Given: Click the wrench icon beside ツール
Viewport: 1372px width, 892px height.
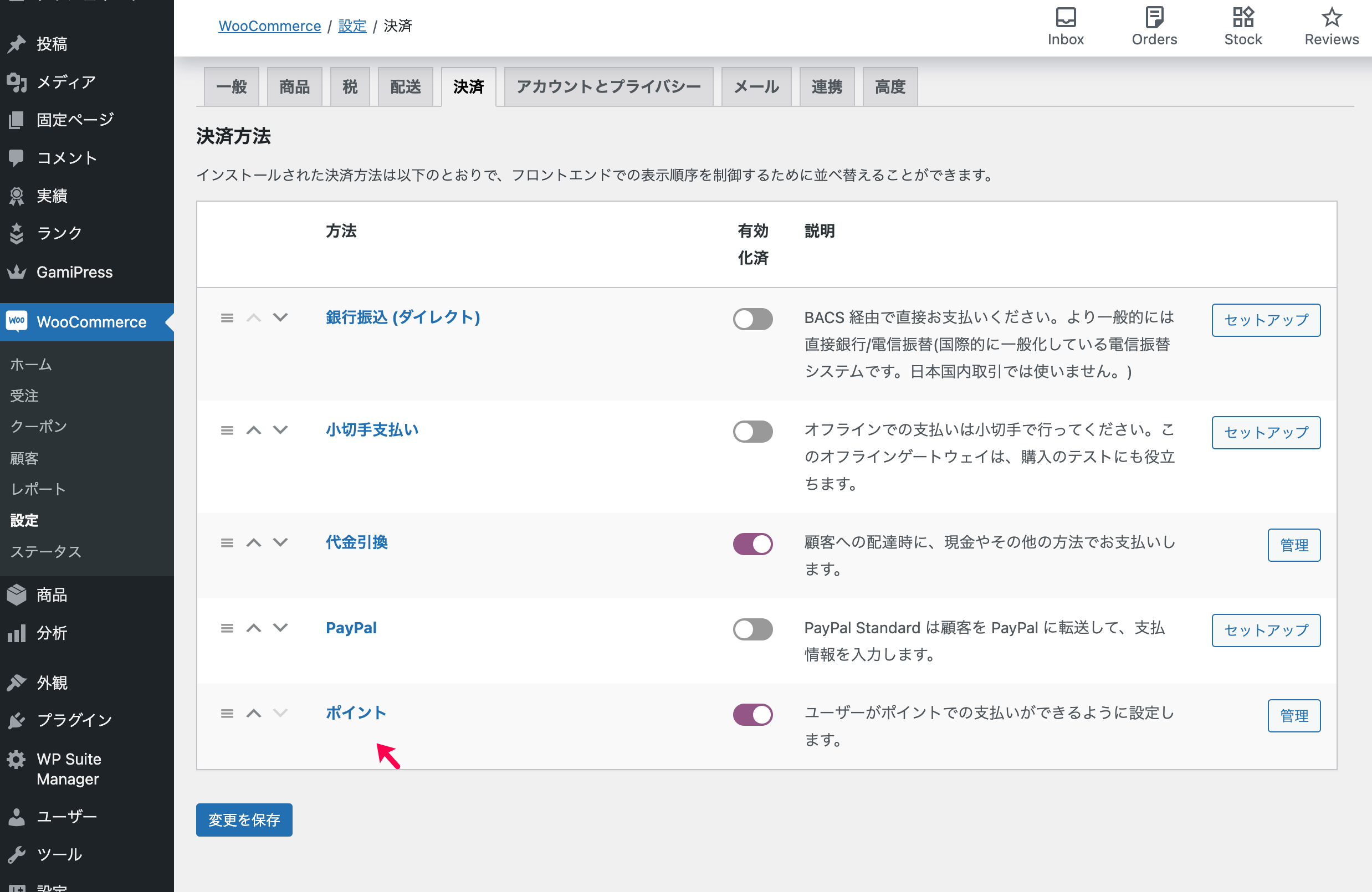Looking at the screenshot, I should click(x=17, y=854).
